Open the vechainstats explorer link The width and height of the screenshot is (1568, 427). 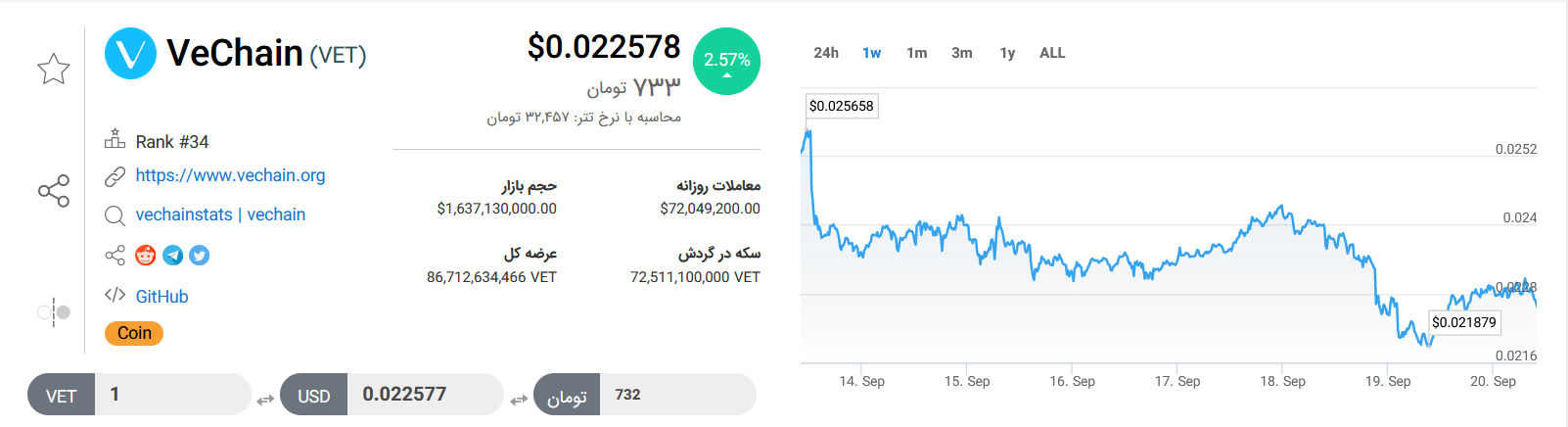(x=184, y=214)
